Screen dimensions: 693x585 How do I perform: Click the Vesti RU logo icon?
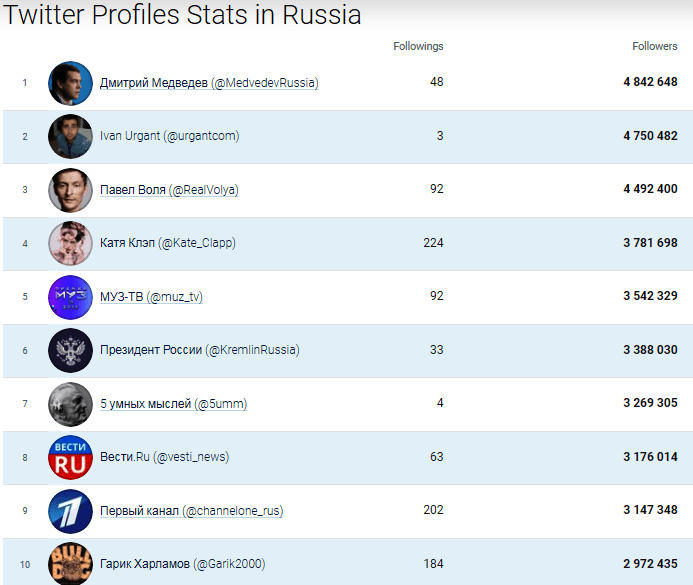[70, 458]
